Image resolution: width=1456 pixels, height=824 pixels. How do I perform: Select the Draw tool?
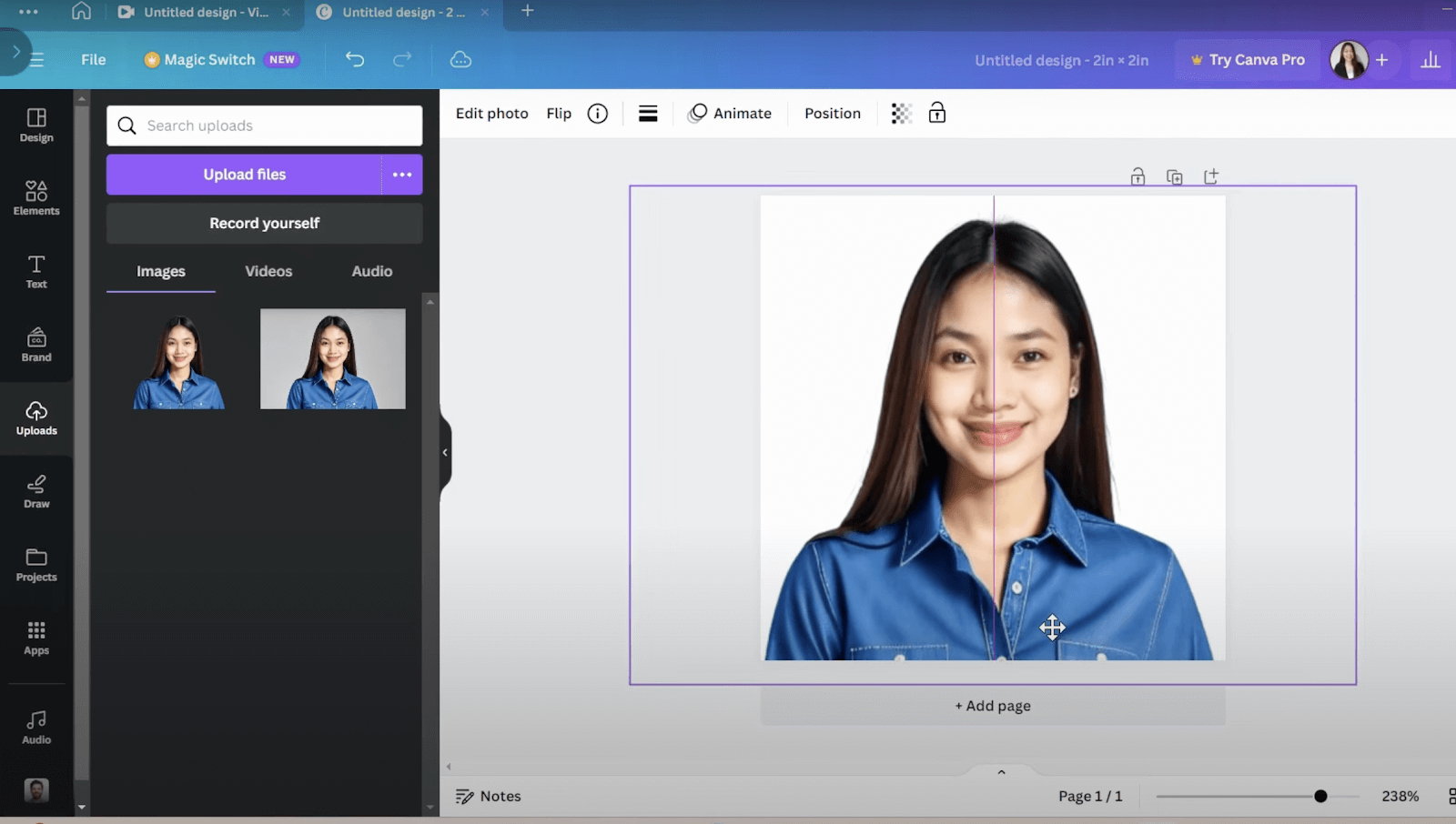[x=36, y=491]
